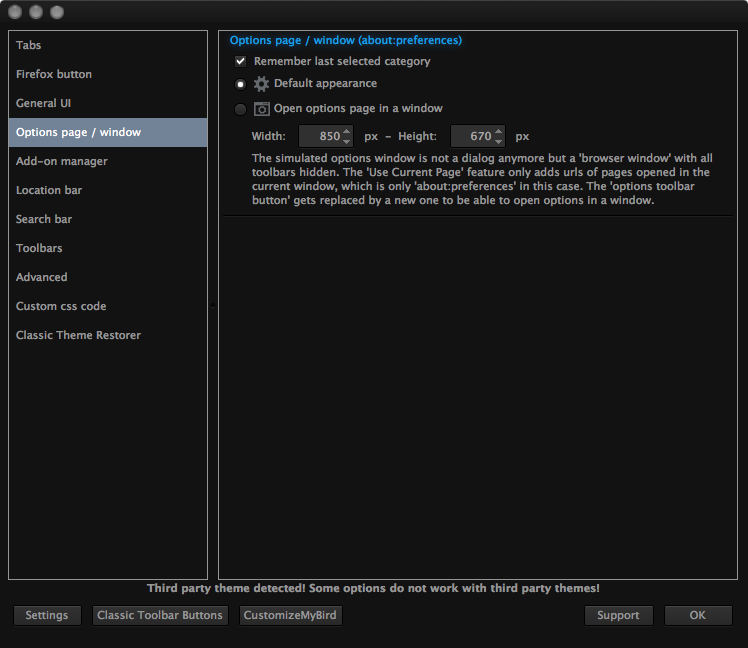Click the Support button

tap(618, 615)
